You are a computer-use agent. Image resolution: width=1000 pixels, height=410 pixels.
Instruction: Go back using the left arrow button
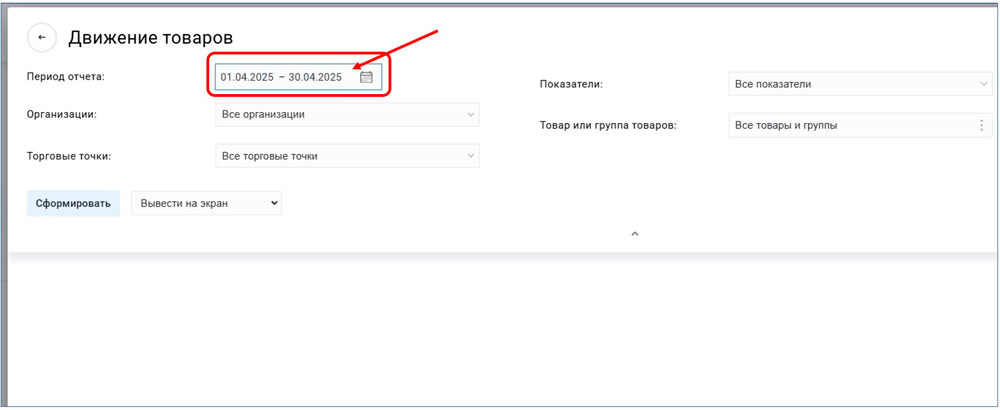click(x=42, y=38)
